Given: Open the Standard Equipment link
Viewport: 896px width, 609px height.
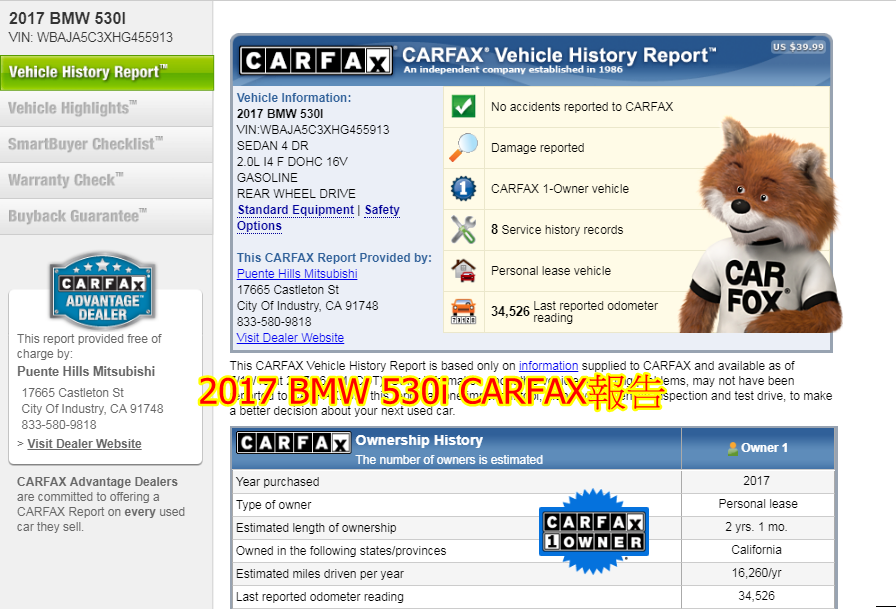Looking at the screenshot, I should point(296,210).
